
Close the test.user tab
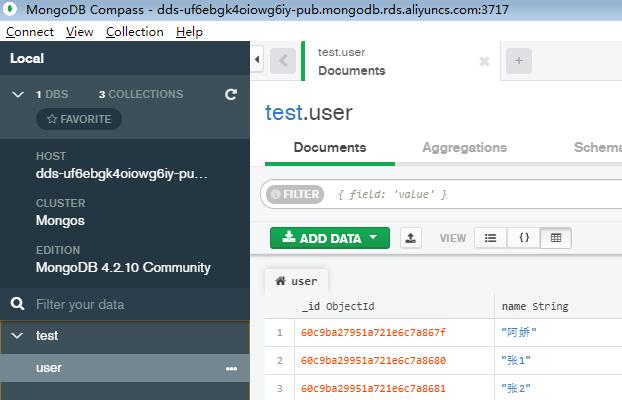pos(484,61)
